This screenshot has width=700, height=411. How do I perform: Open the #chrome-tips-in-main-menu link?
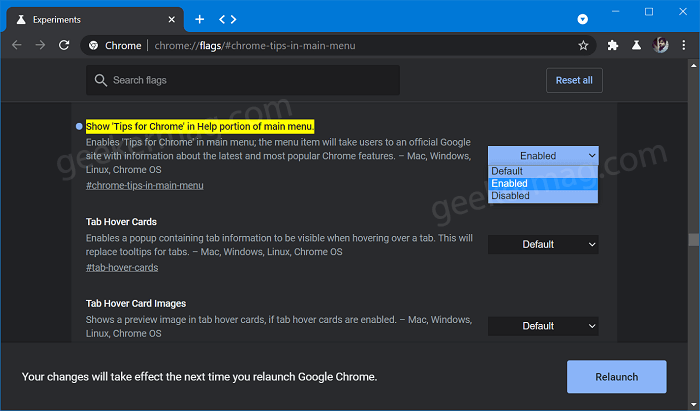[145, 185]
